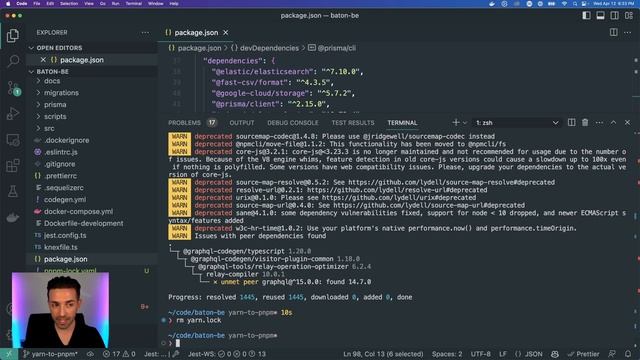Viewport: 640px width, 360px height.
Task: Switch to the Problems tab
Action: (x=184, y=122)
